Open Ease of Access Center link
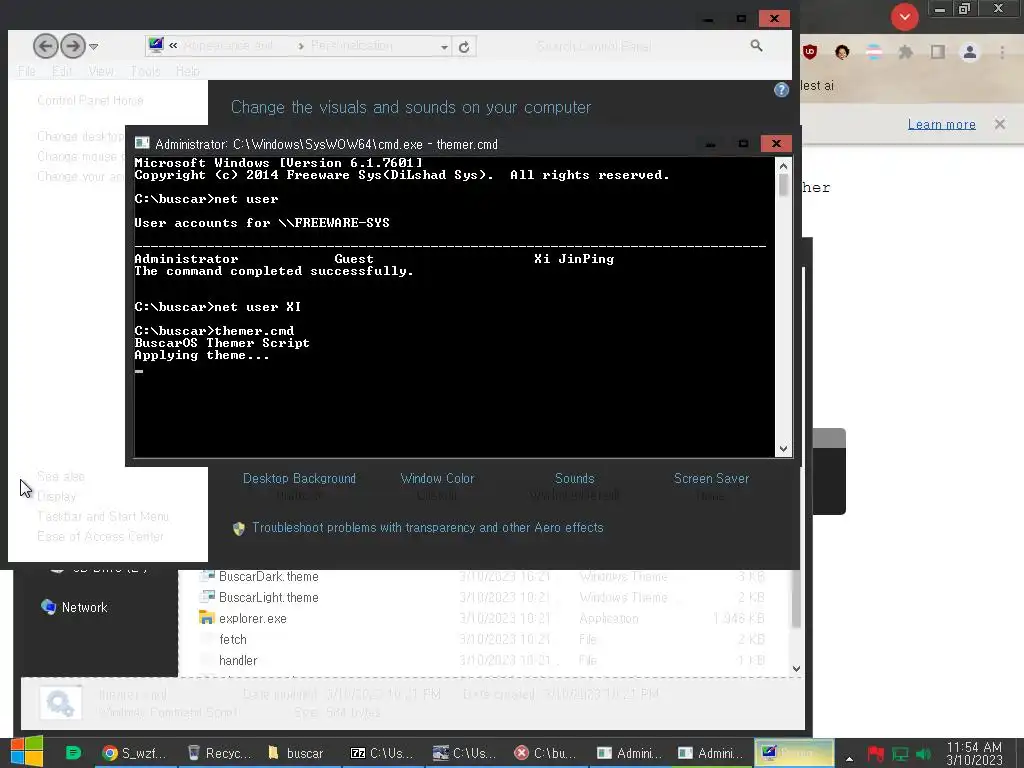Image resolution: width=1024 pixels, height=768 pixels. pyautogui.click(x=100, y=536)
